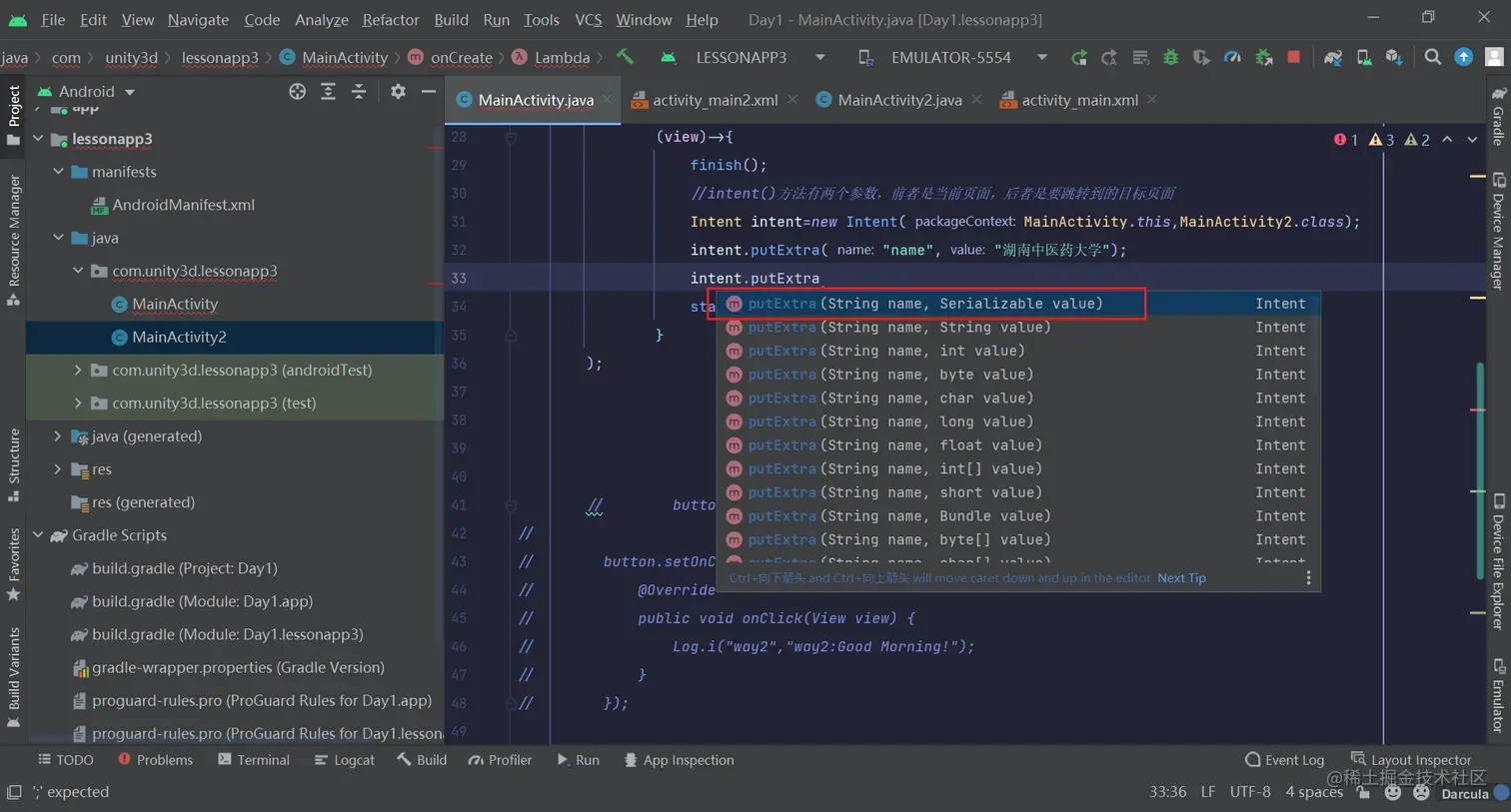
Task: Click the Debug app bug icon
Action: (x=1170, y=58)
